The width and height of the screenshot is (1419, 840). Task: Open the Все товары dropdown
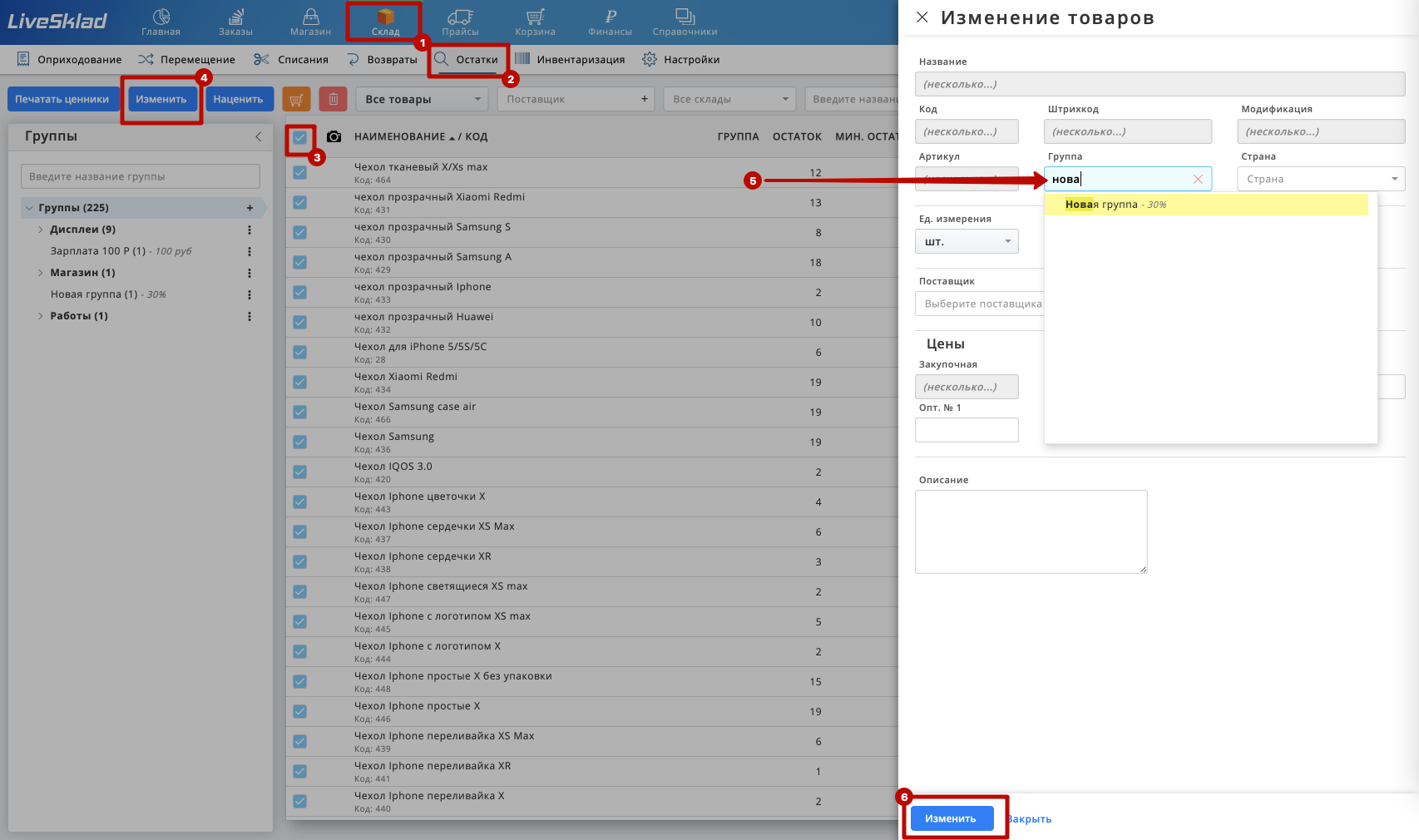[422, 99]
